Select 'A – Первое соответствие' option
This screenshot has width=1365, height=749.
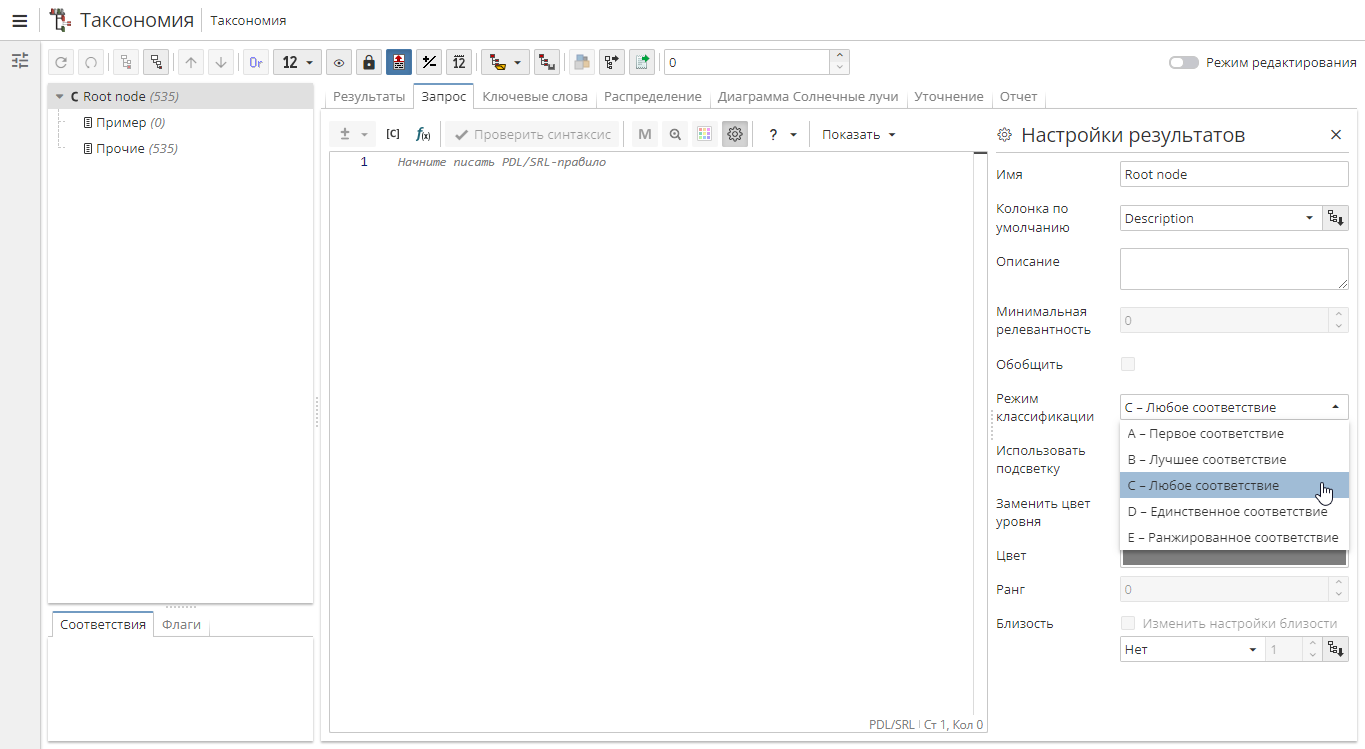pos(1234,433)
